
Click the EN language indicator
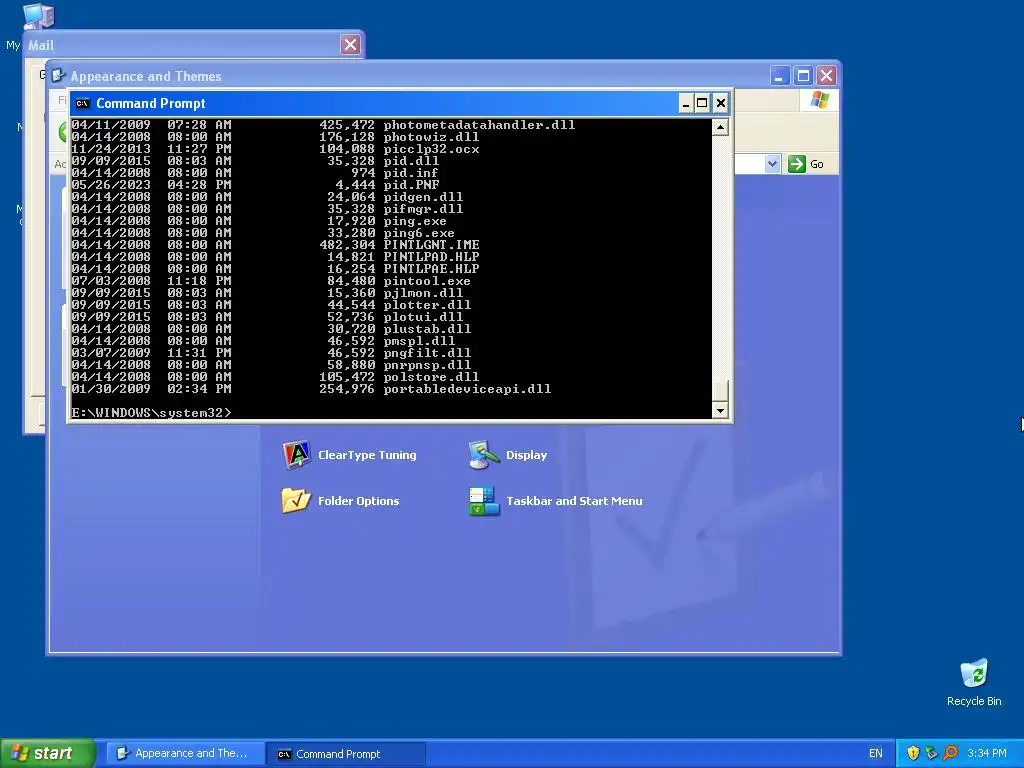875,753
